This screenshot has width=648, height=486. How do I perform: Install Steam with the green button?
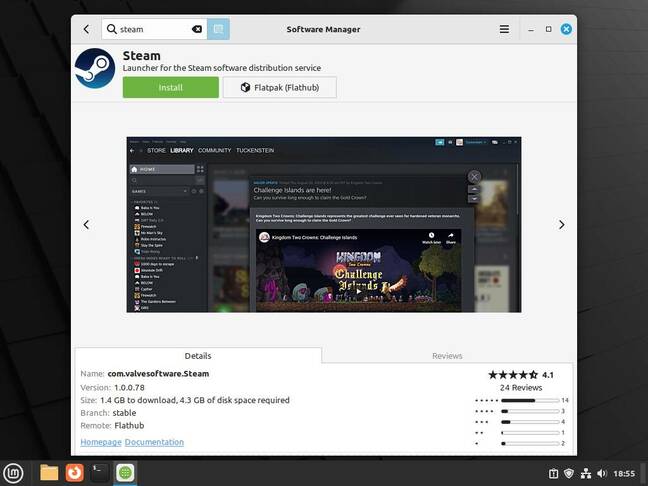click(171, 87)
